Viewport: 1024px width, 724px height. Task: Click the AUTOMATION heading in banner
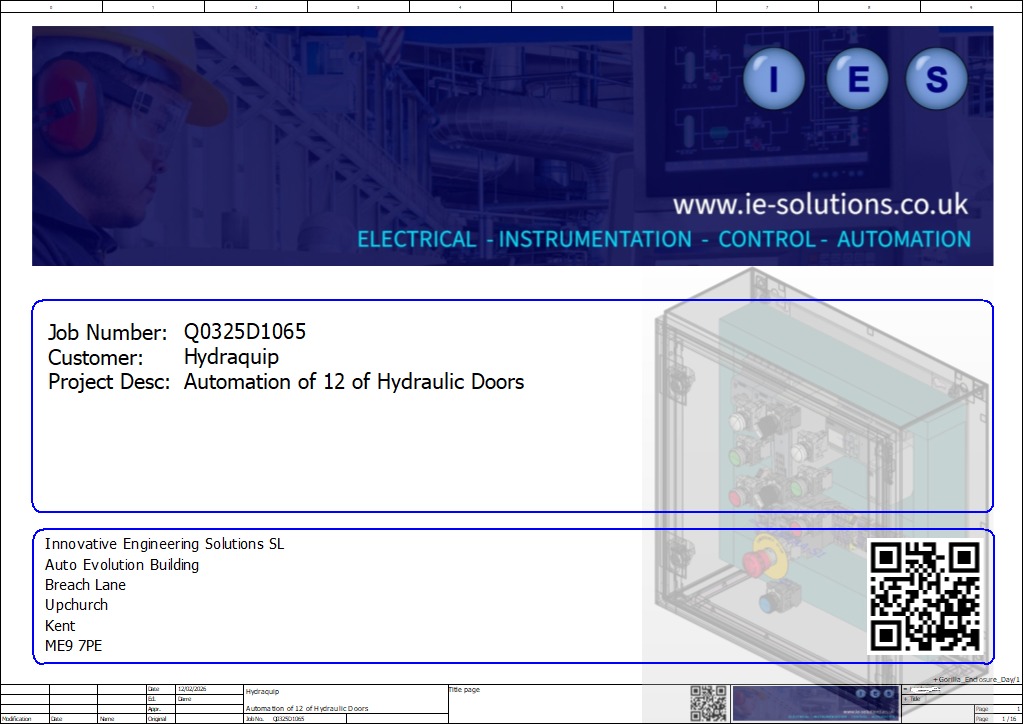point(903,240)
